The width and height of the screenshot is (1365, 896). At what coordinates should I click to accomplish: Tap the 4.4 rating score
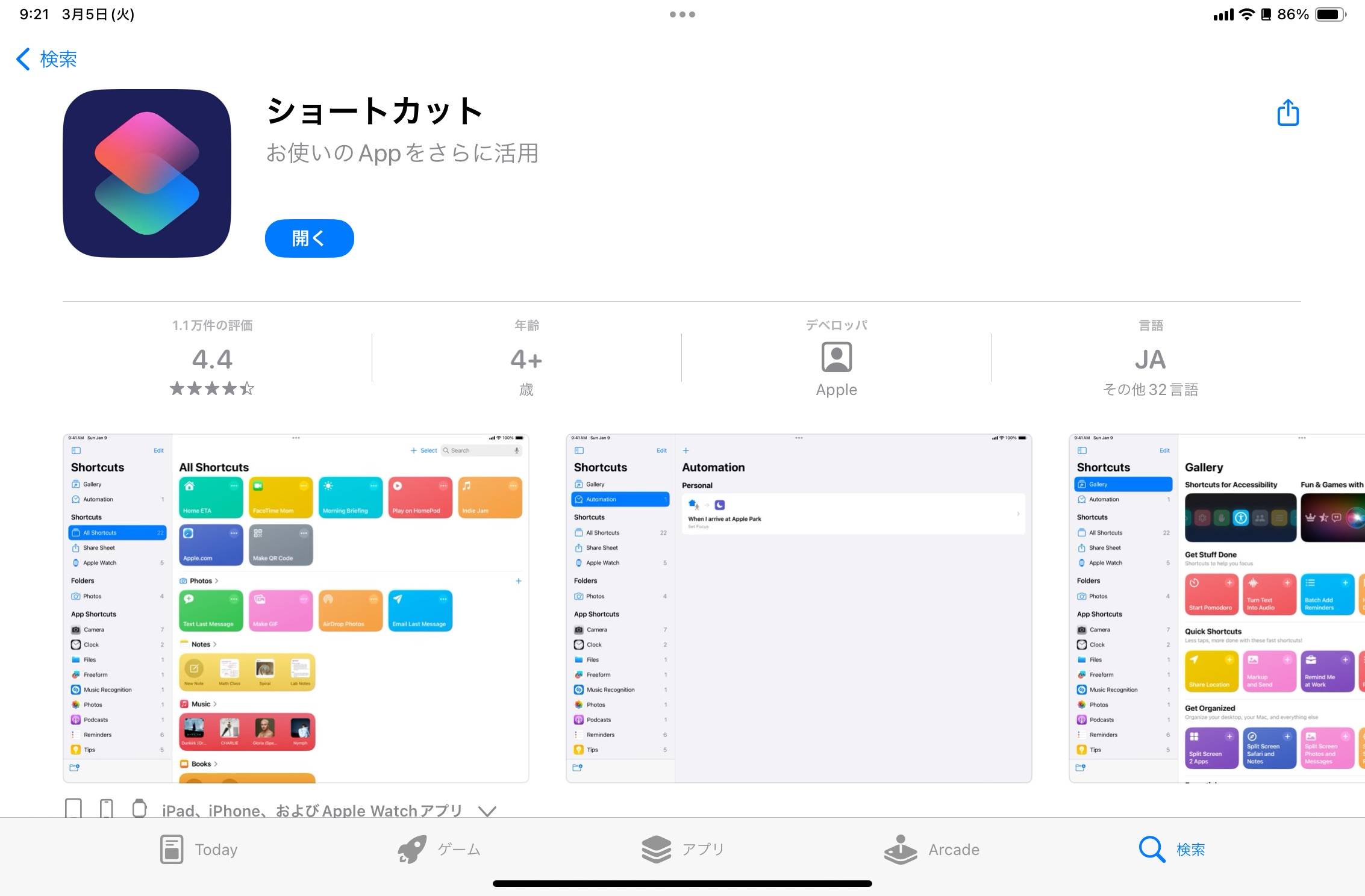point(212,359)
